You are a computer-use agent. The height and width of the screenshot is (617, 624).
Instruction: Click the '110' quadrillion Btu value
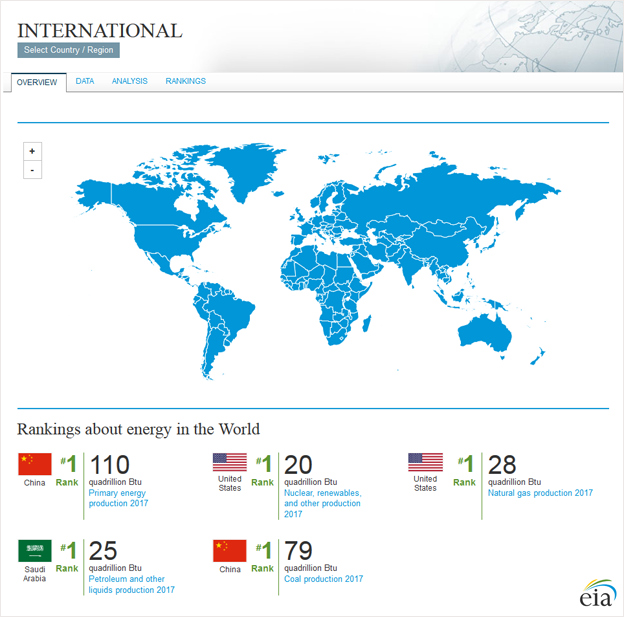coord(109,465)
